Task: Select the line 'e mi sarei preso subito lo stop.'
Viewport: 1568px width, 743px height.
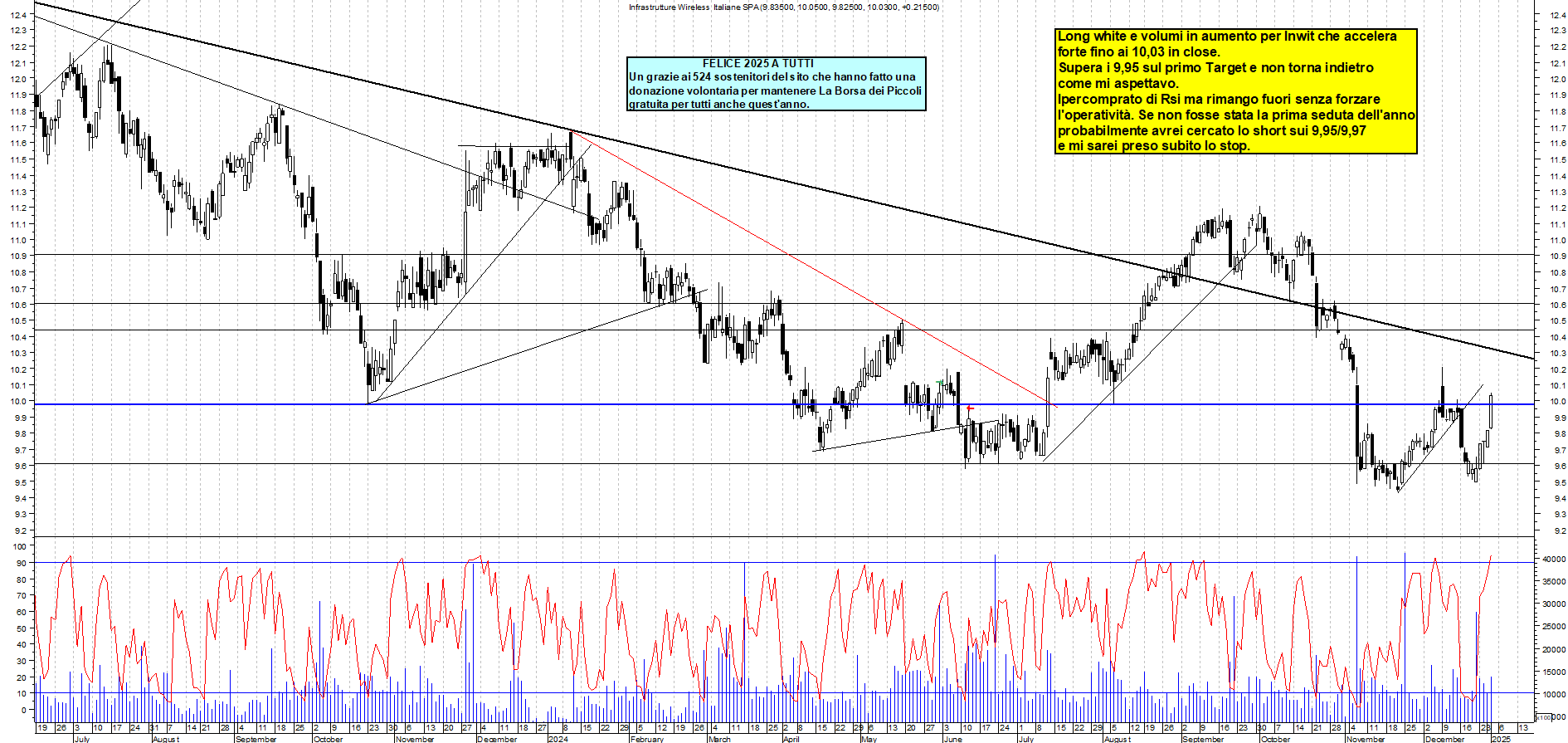Action: click(1154, 146)
